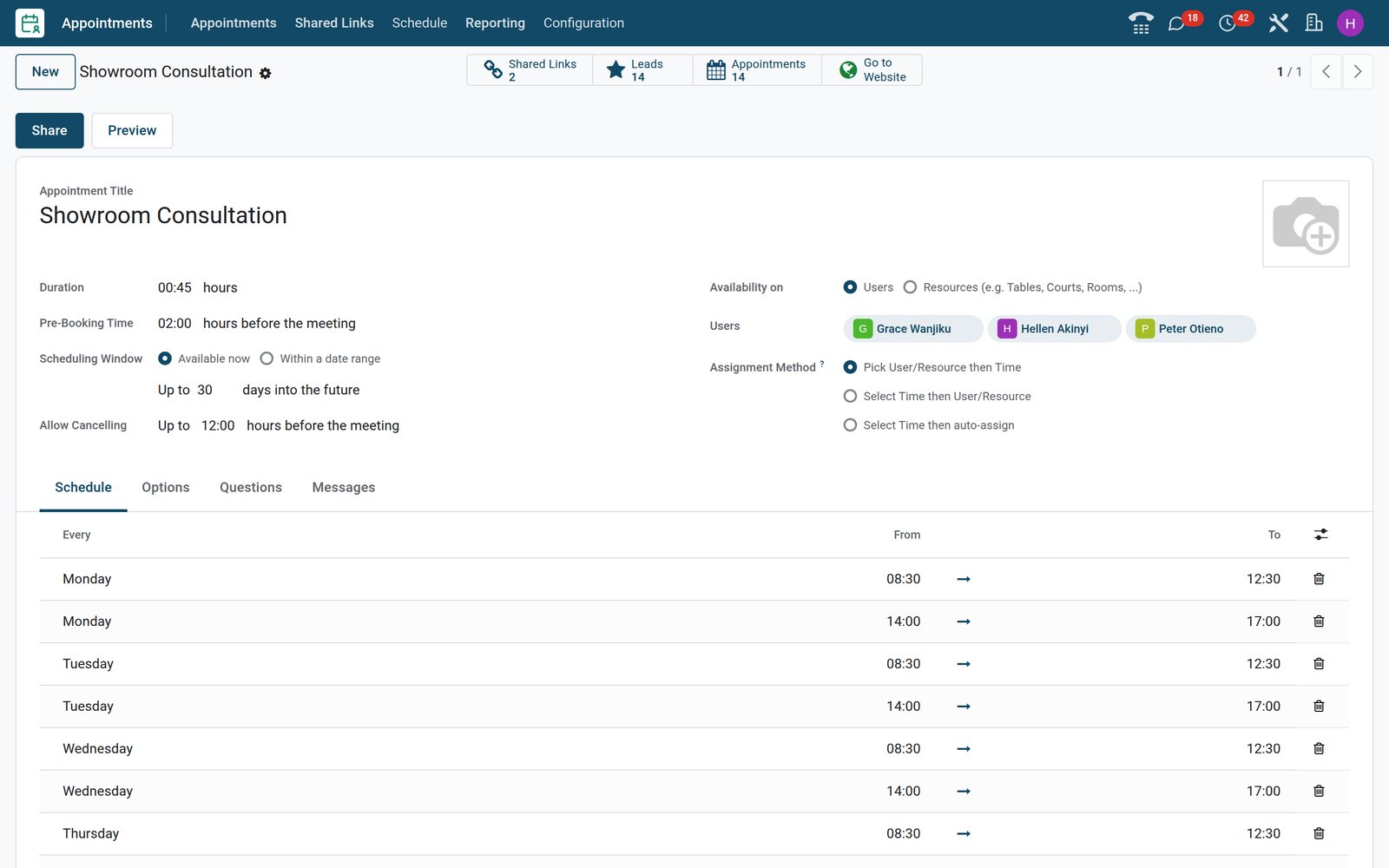Open the debug tools wrench icon
This screenshot has width=1389, height=868.
[x=1278, y=23]
